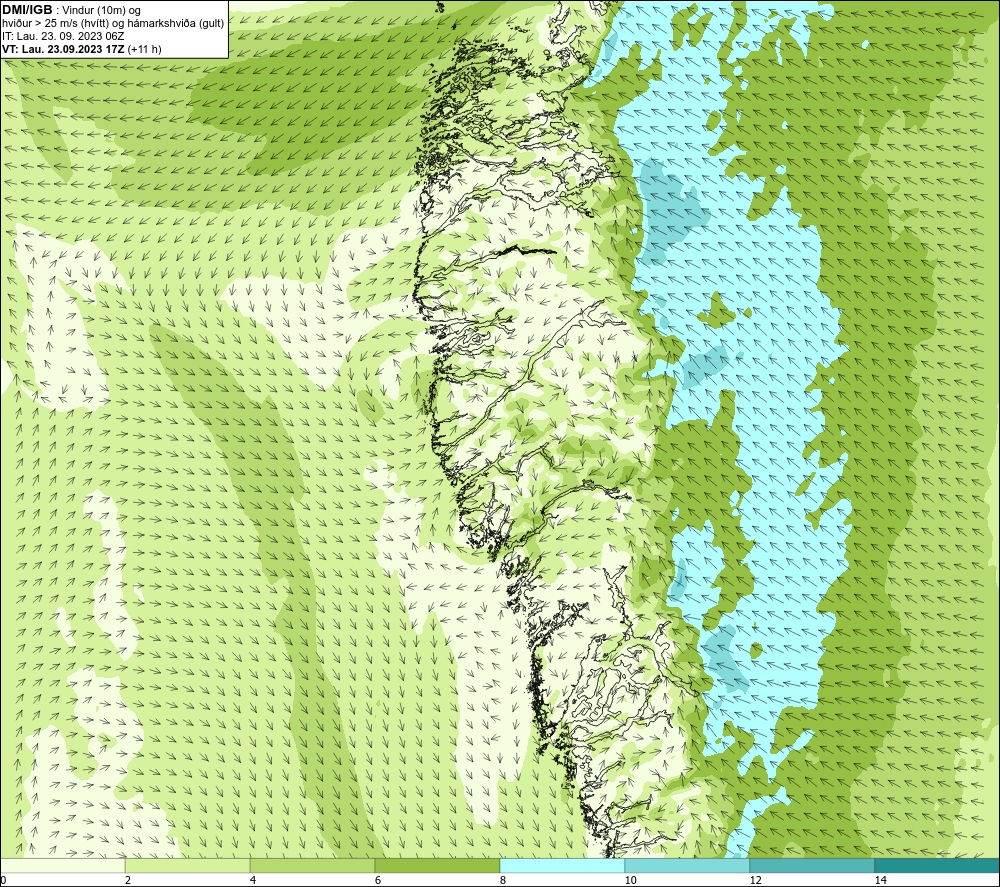Click the legend scale label '4'
The height and width of the screenshot is (887, 1000).
click(253, 880)
